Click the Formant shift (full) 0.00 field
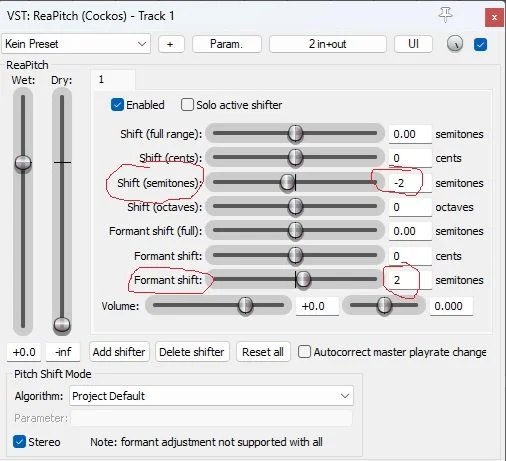This screenshot has width=506, height=461. pos(410,231)
